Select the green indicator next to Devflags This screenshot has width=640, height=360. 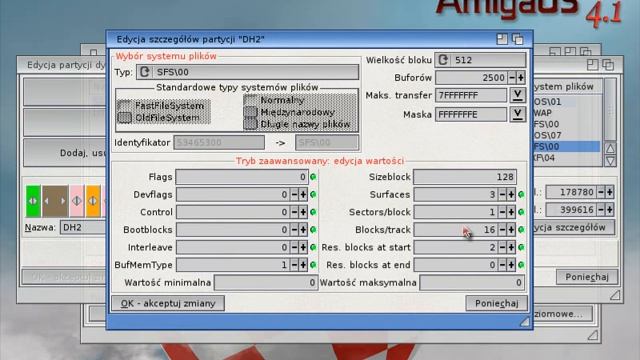click(313, 194)
